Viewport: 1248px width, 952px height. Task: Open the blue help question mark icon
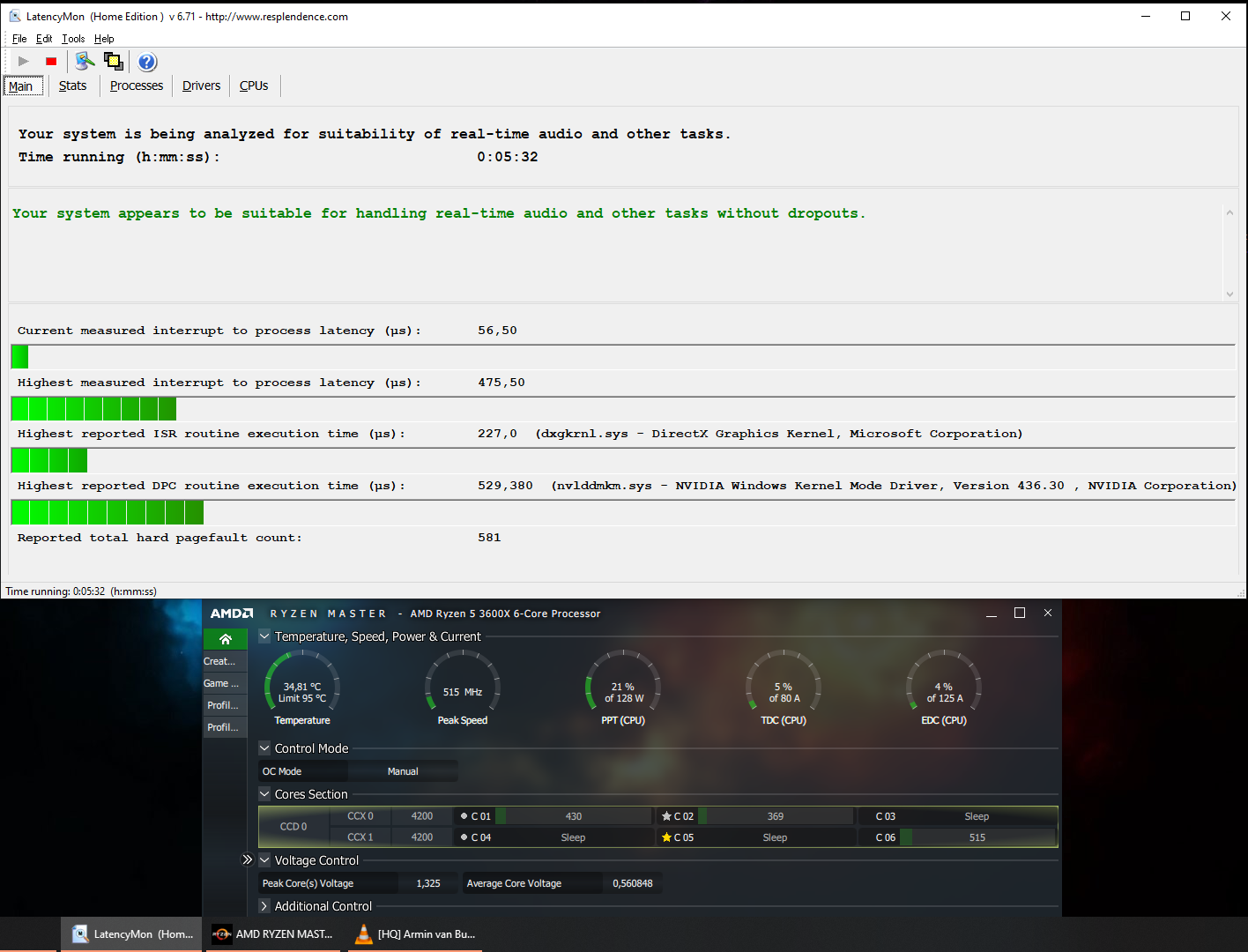[147, 62]
